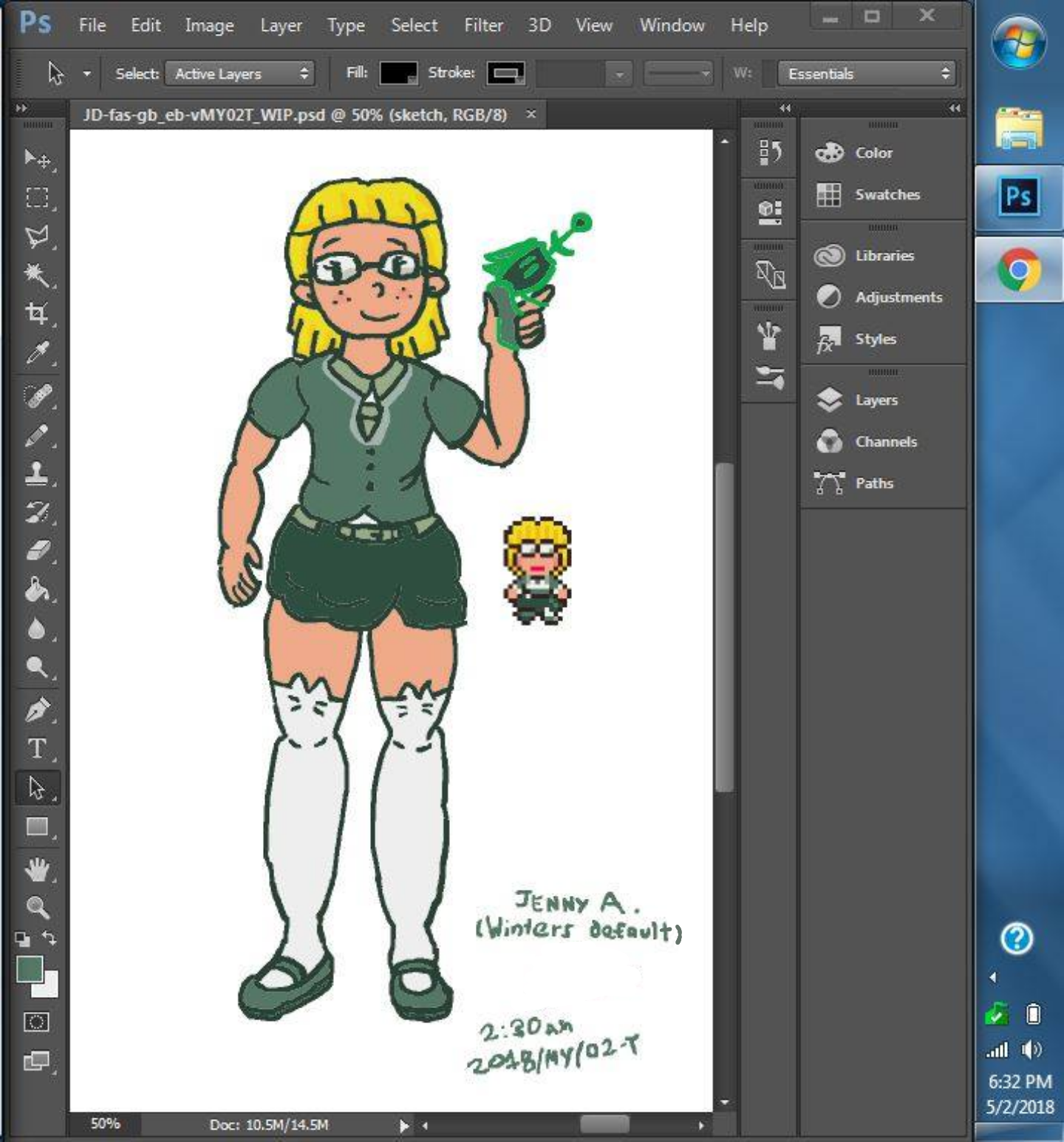The image size is (1064, 1142).
Task: Close the JD-fas-gb_eb document tab
Action: pyautogui.click(x=531, y=115)
